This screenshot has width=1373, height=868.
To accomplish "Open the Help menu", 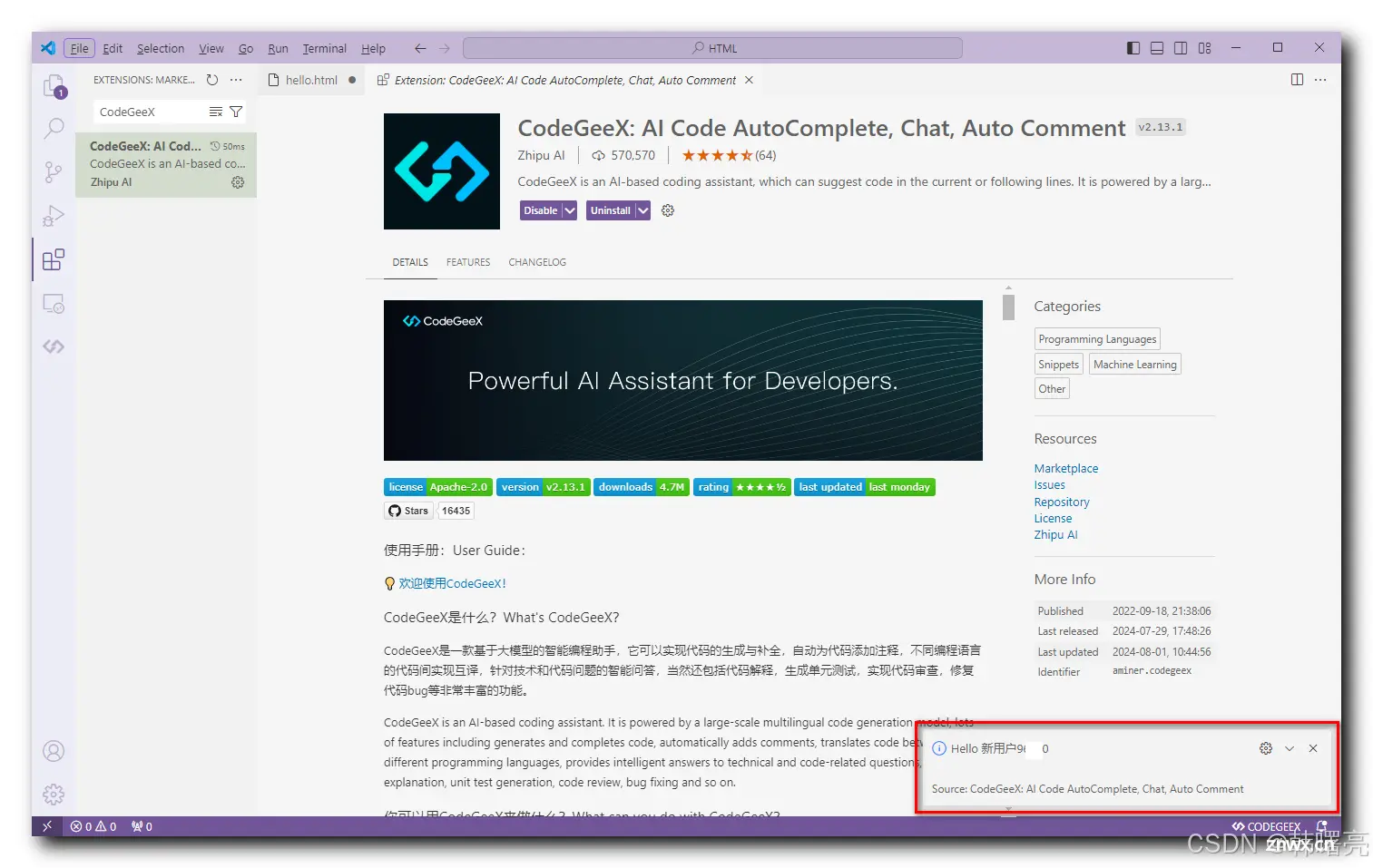I will (373, 48).
